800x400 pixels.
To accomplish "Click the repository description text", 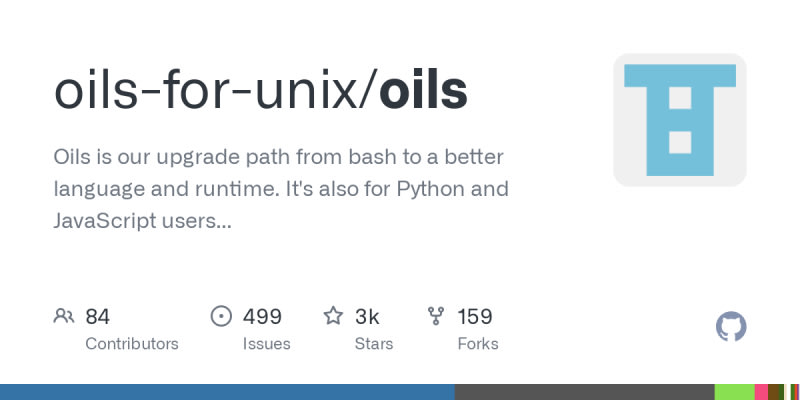I will (280, 189).
